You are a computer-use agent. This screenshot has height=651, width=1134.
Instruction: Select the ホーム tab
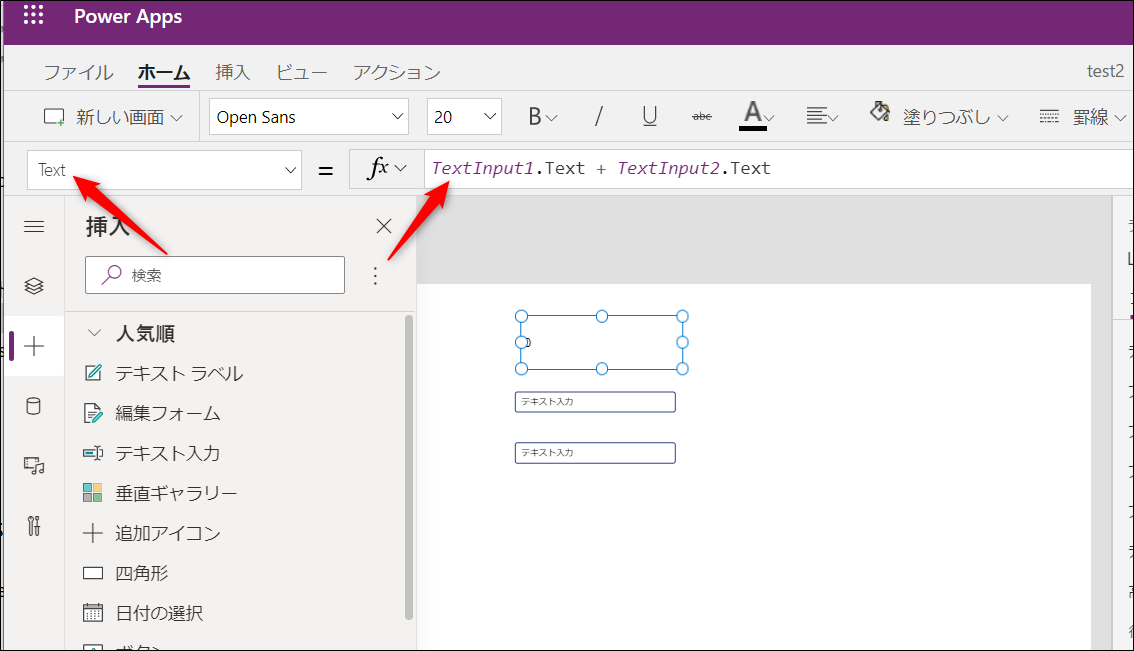(164, 72)
